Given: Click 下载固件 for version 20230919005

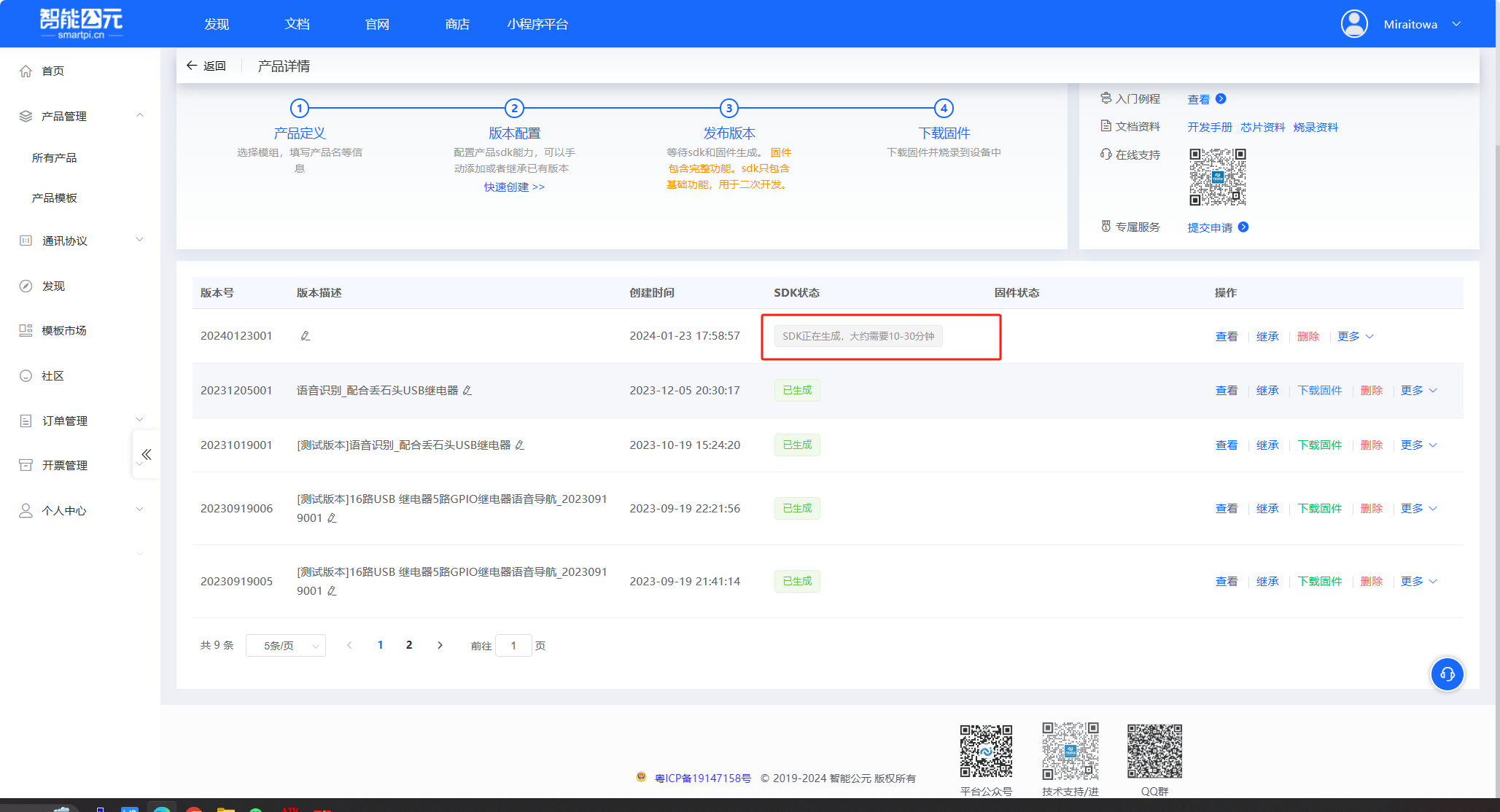Looking at the screenshot, I should [1320, 581].
